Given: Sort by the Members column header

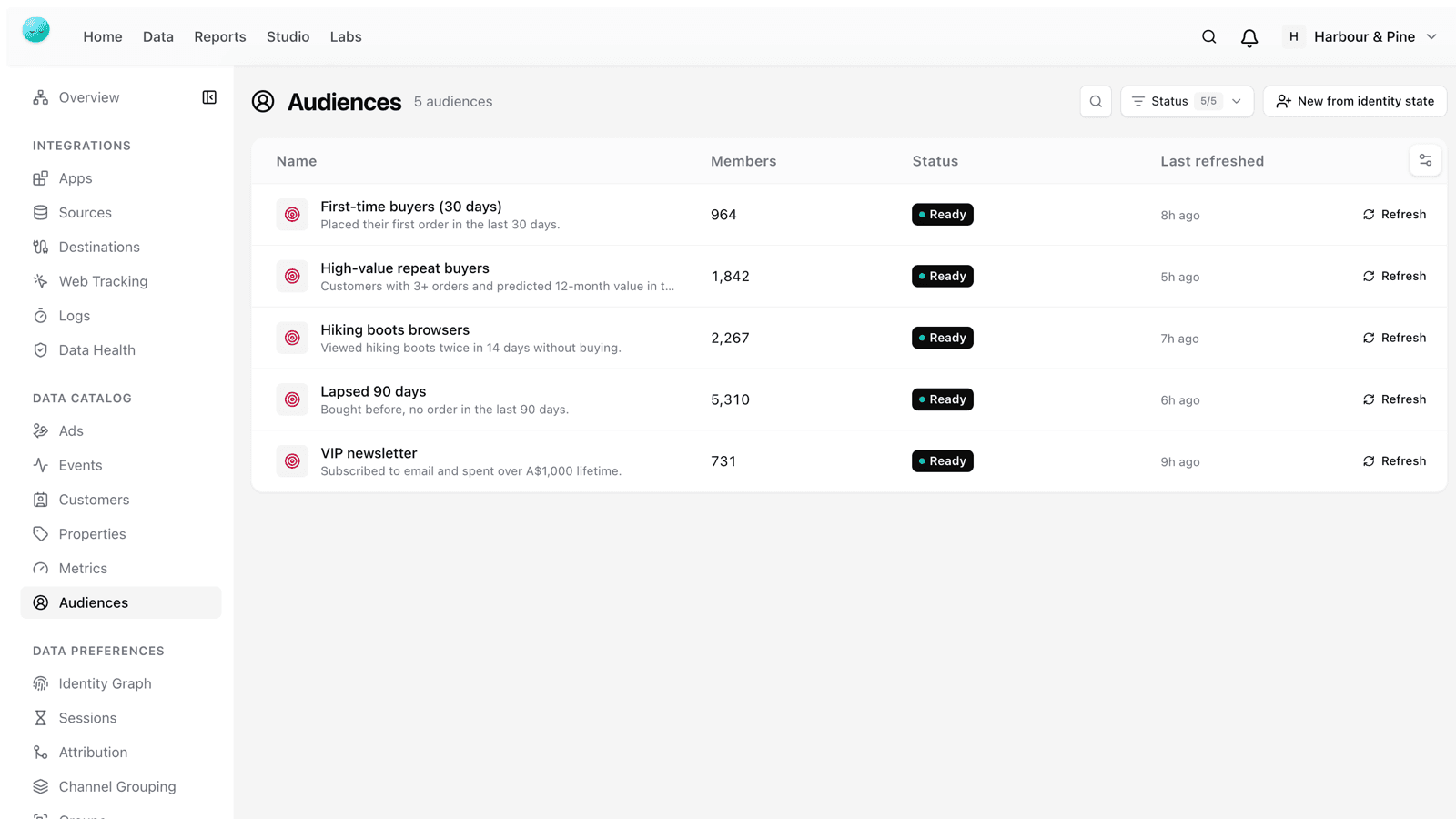Looking at the screenshot, I should pyautogui.click(x=743, y=161).
